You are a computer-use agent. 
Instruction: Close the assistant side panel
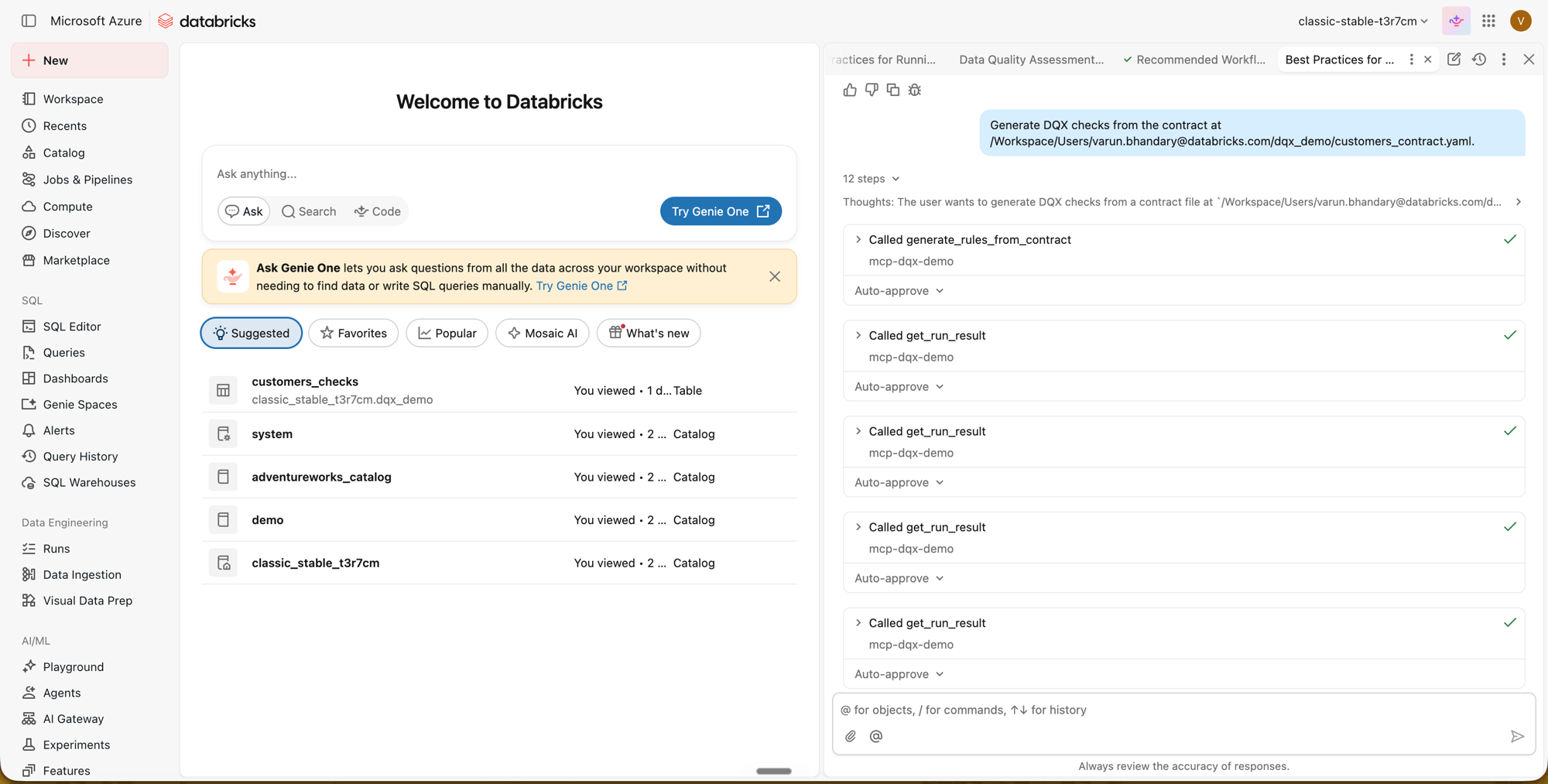1529,60
